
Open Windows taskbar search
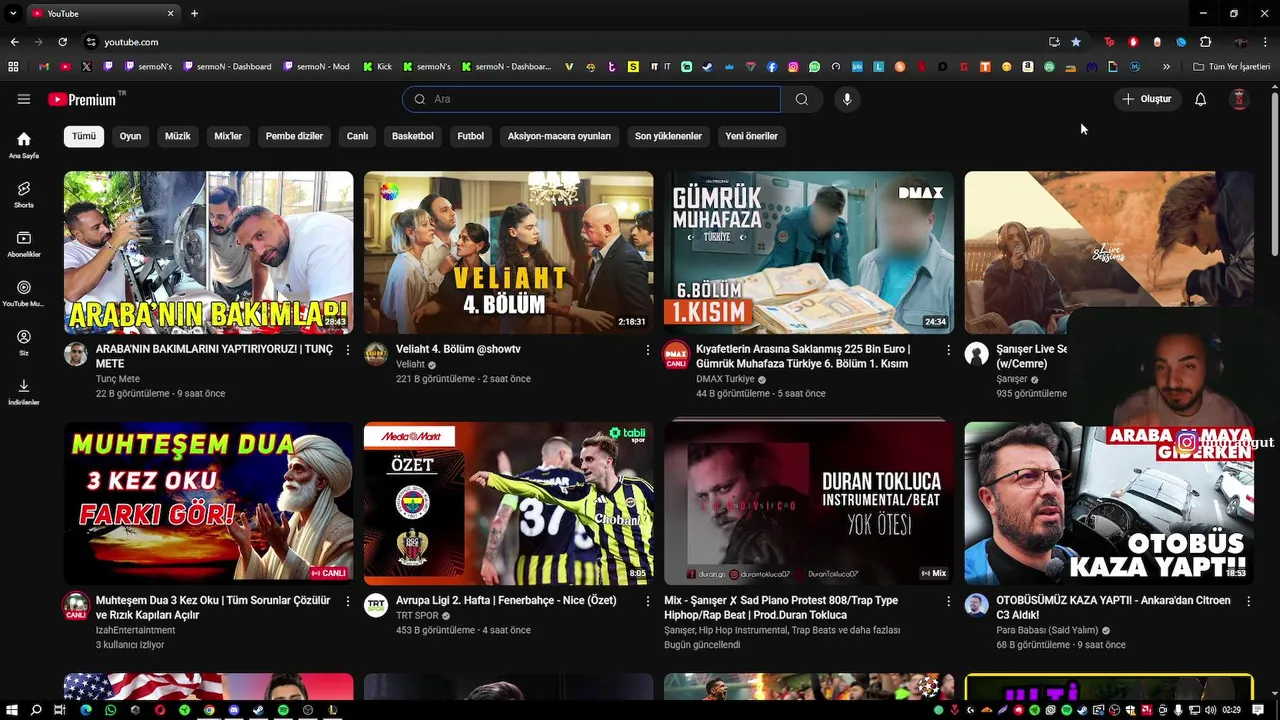point(36,710)
